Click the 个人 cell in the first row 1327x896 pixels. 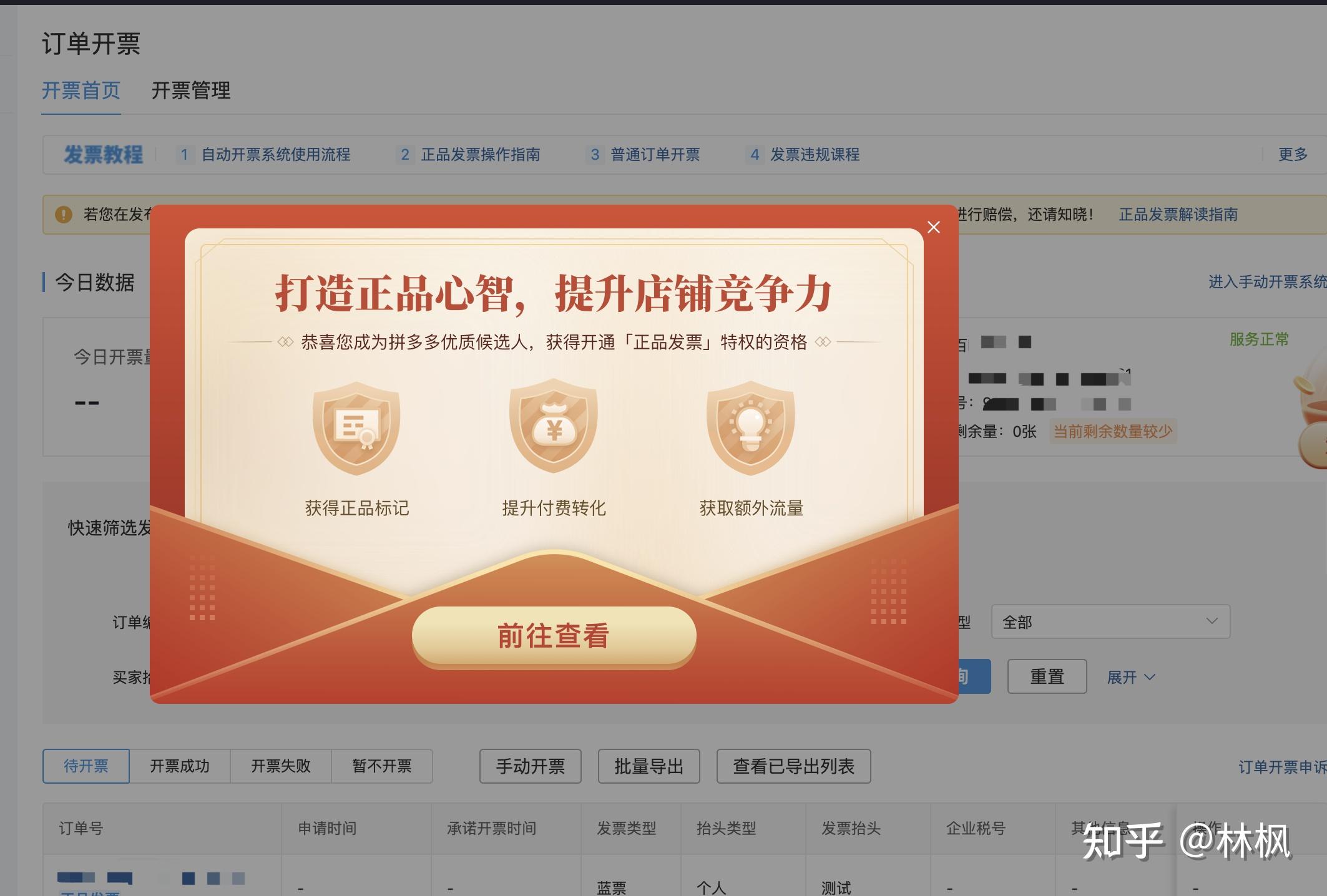point(712,887)
